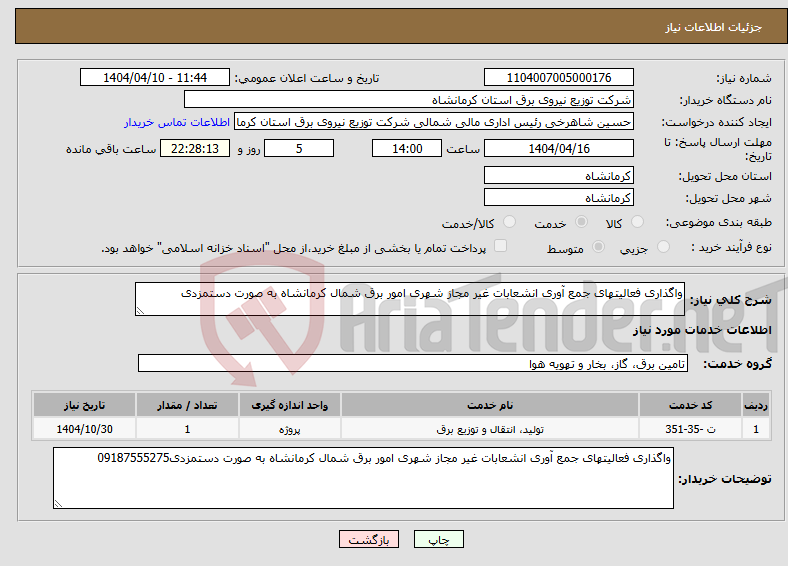Click the واحد اندازه گیری column header

290,405
